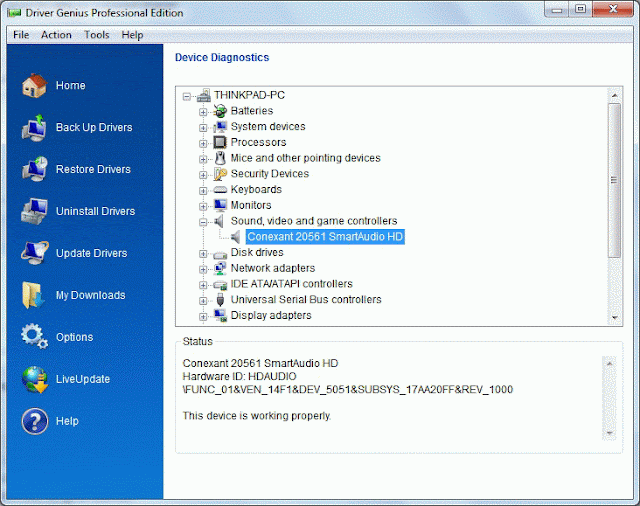Open LiveUpdate sidebar label
Screen dimensions: 640x506
[83, 379]
